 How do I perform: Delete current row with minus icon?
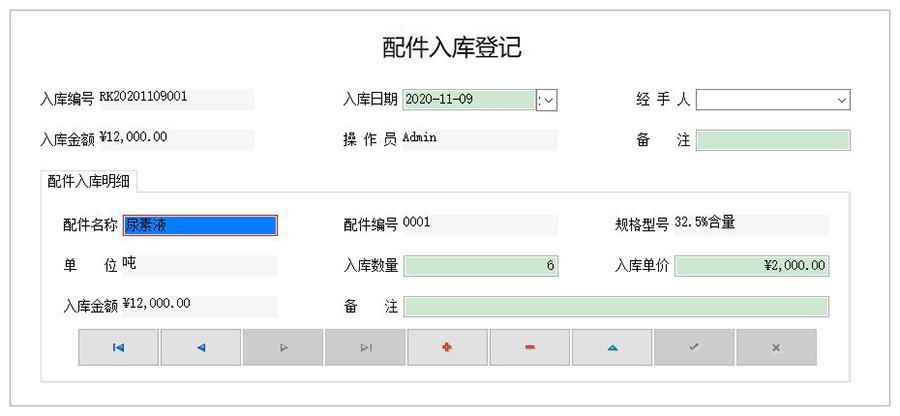pyautogui.click(x=530, y=347)
